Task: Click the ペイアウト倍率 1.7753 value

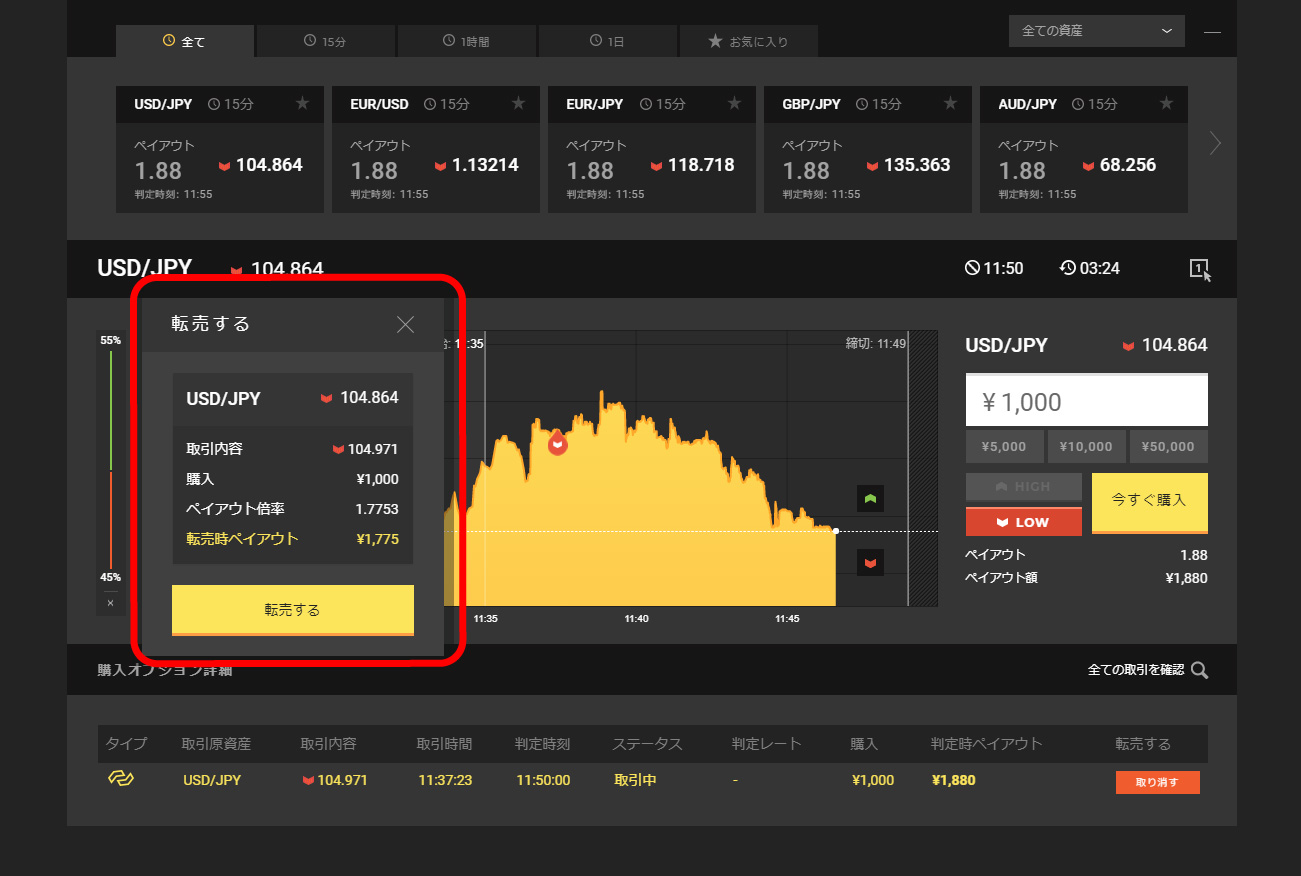Action: (377, 509)
